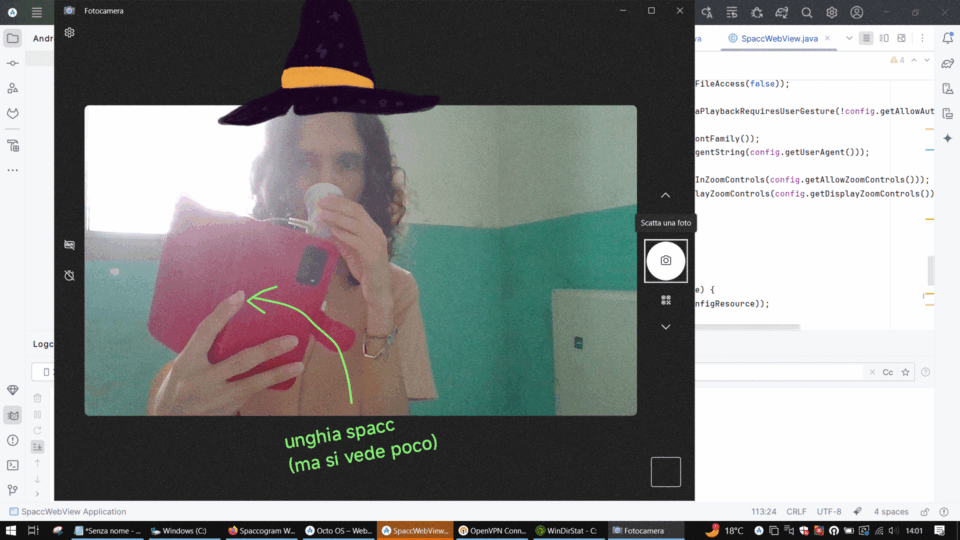This screenshot has height=540, width=960.
Task: Open the Notifications bell icon
Action: tap(947, 38)
